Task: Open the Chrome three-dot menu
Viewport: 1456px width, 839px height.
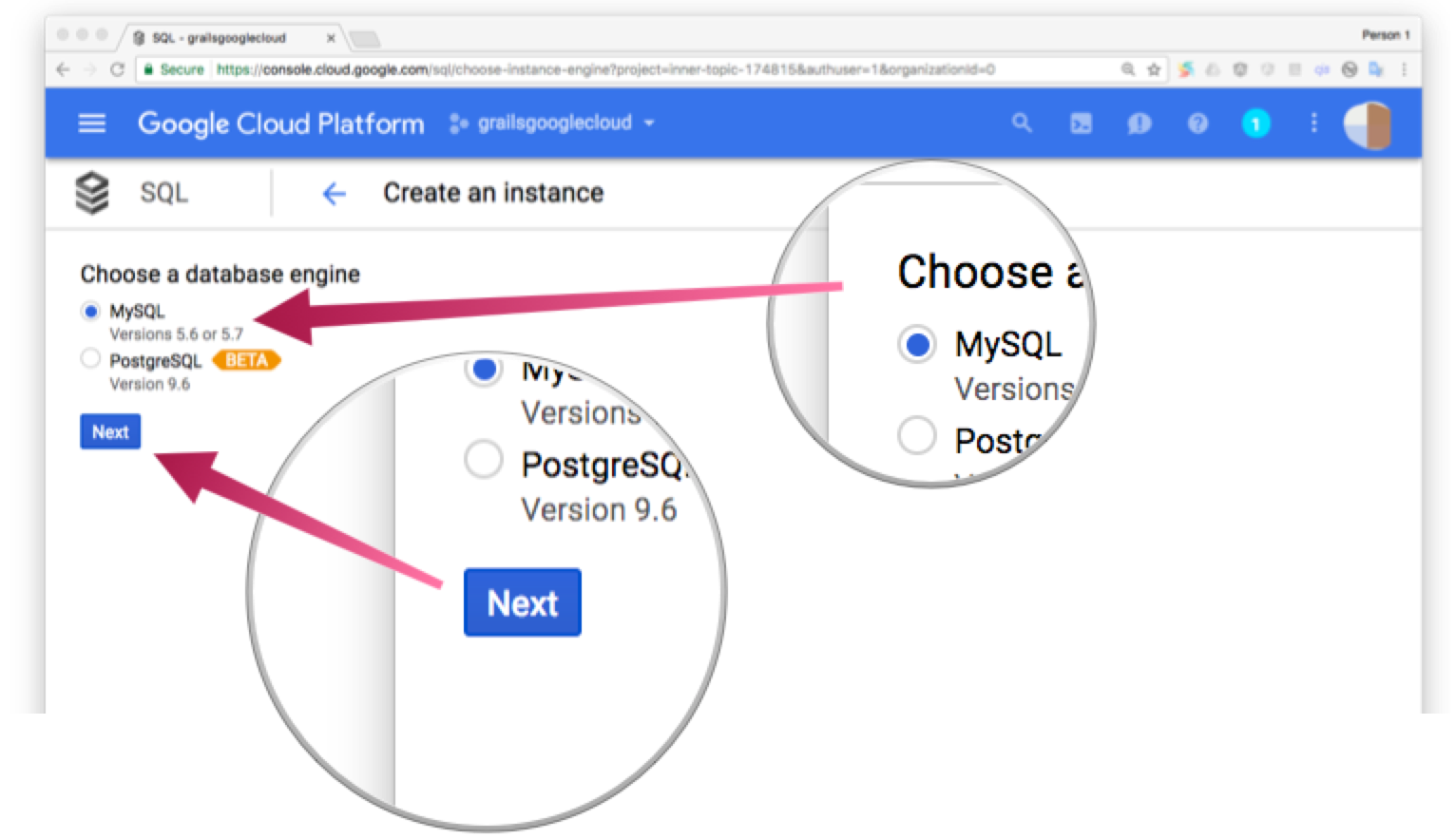Action: pyautogui.click(x=1404, y=69)
